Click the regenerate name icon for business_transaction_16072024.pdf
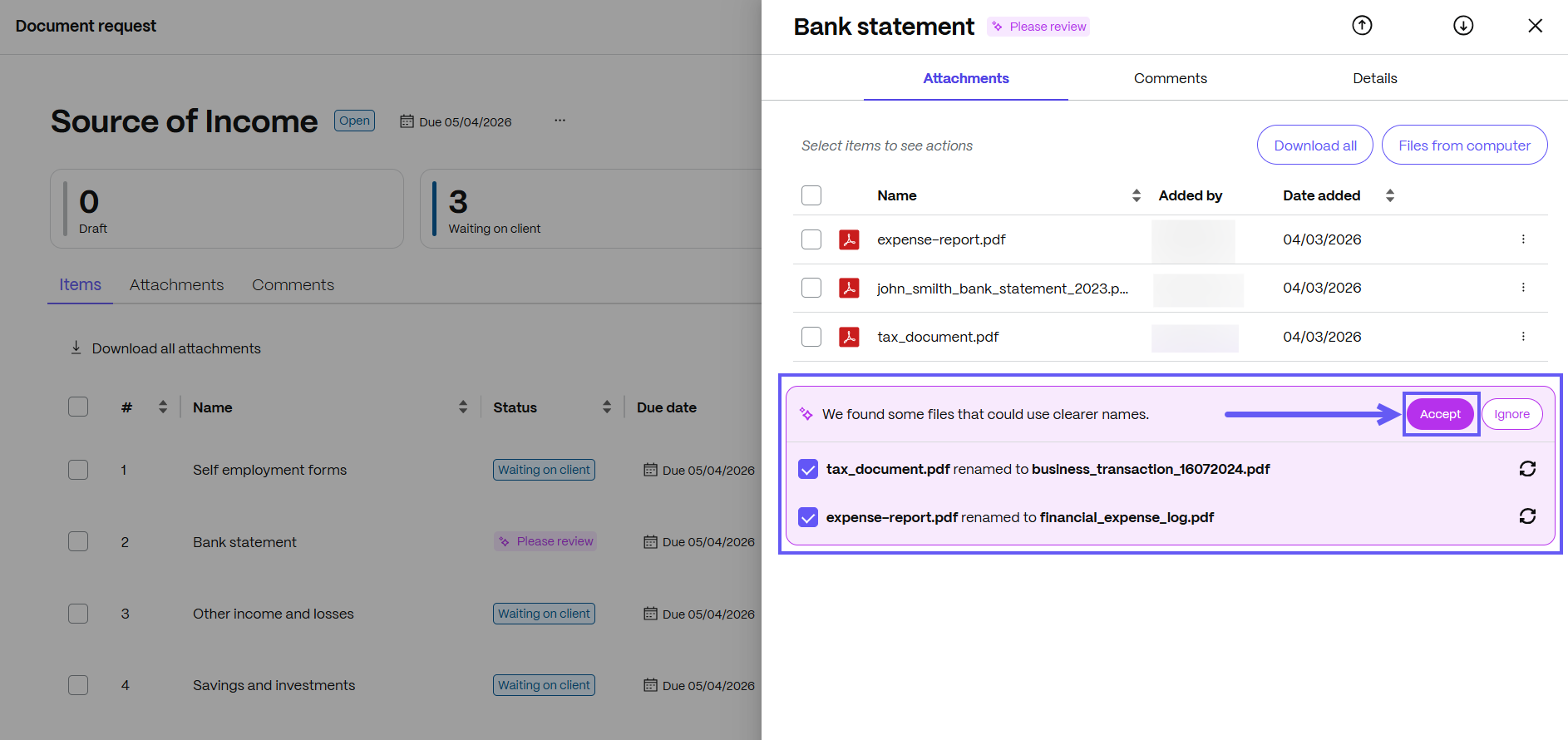This screenshot has width=1568, height=740. (1527, 469)
